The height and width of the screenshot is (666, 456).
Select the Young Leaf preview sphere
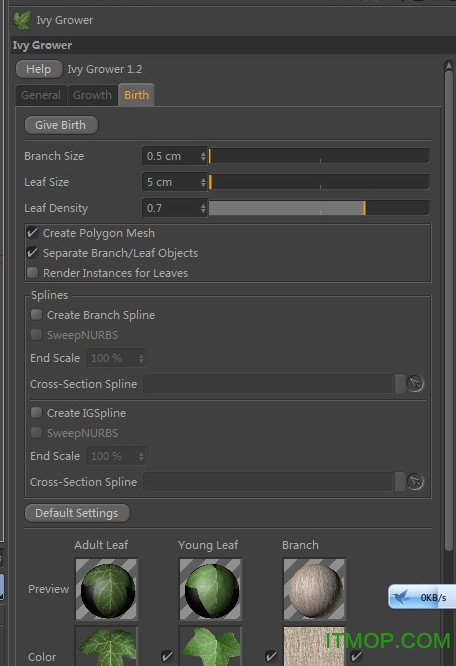(x=210, y=589)
